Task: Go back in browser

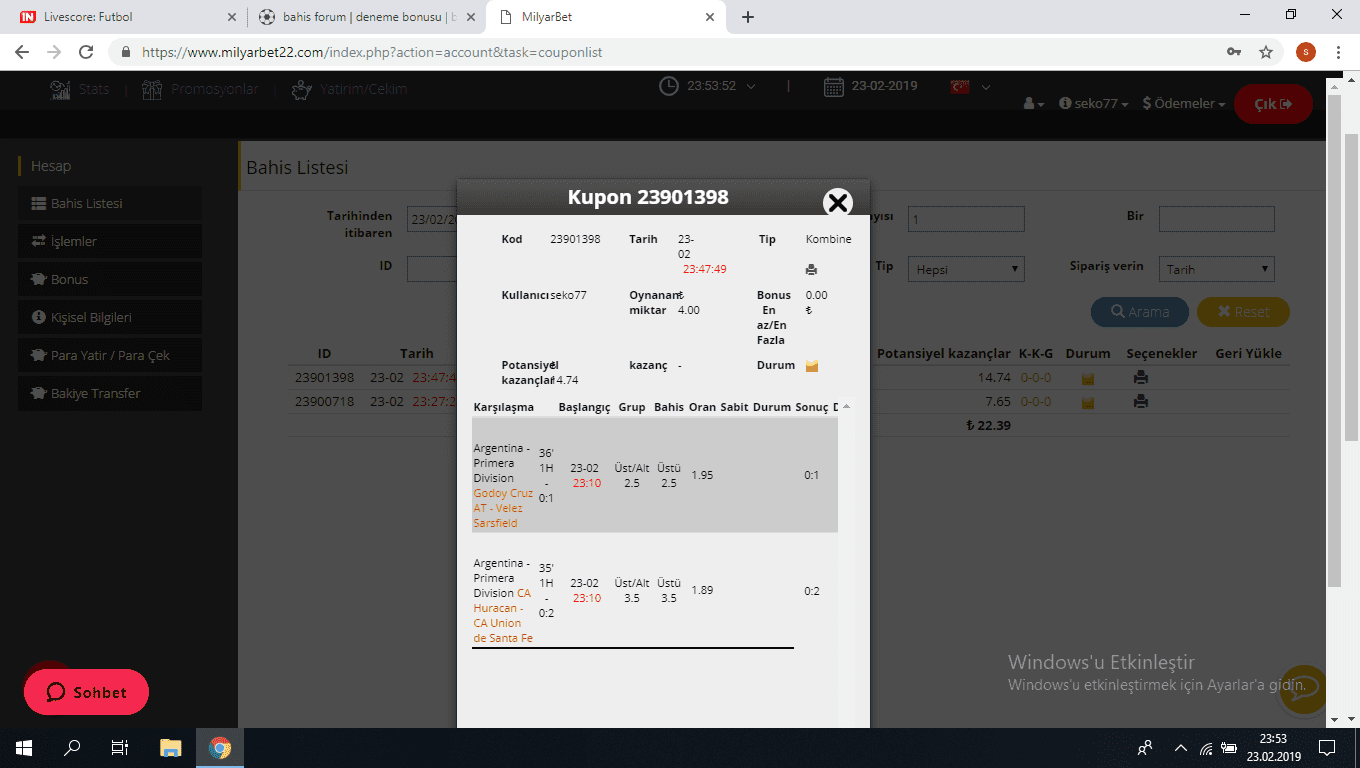Action: click(22, 52)
